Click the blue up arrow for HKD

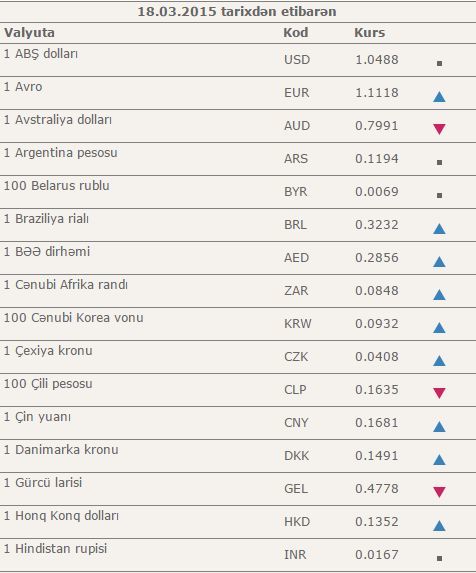tap(439, 525)
